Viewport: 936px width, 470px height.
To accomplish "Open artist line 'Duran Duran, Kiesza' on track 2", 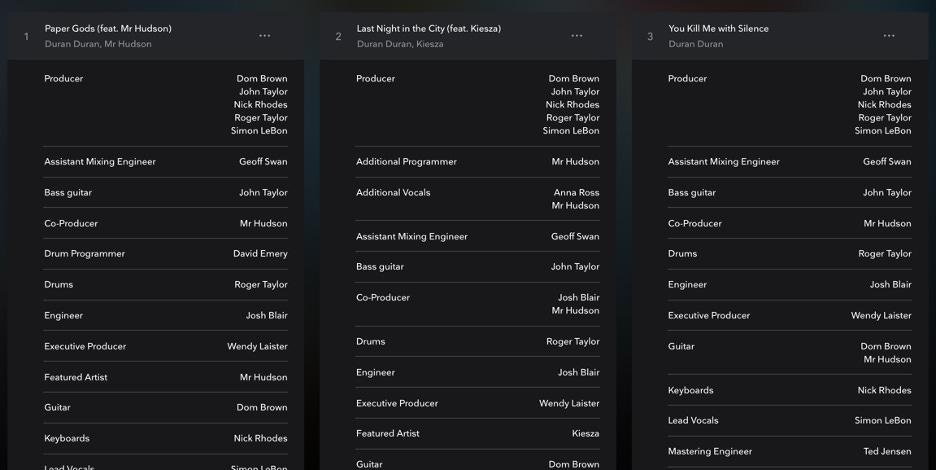I will tap(400, 44).
